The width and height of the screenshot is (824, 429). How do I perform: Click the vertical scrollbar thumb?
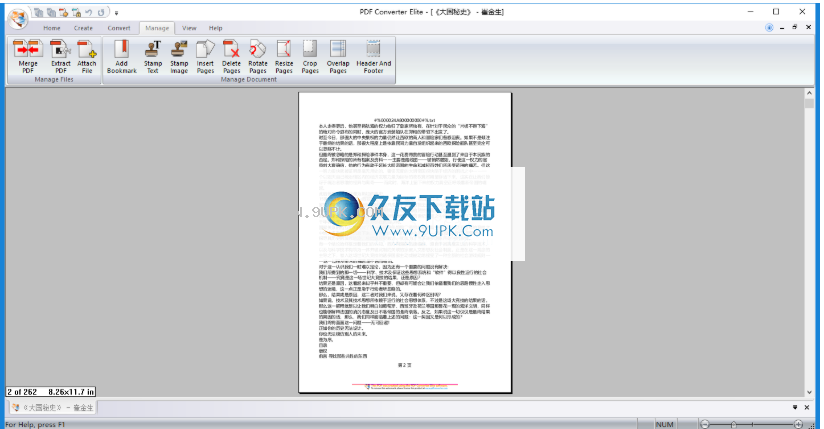[x=809, y=104]
